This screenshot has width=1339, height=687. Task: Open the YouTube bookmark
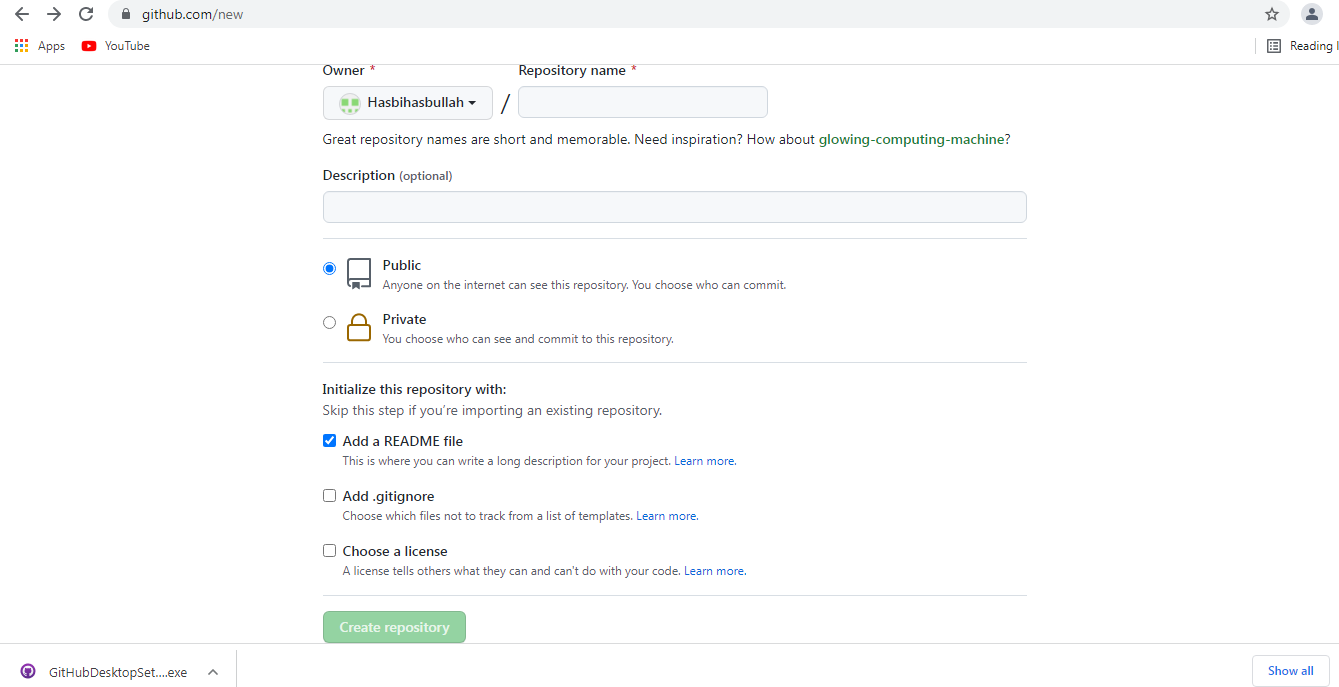116,46
